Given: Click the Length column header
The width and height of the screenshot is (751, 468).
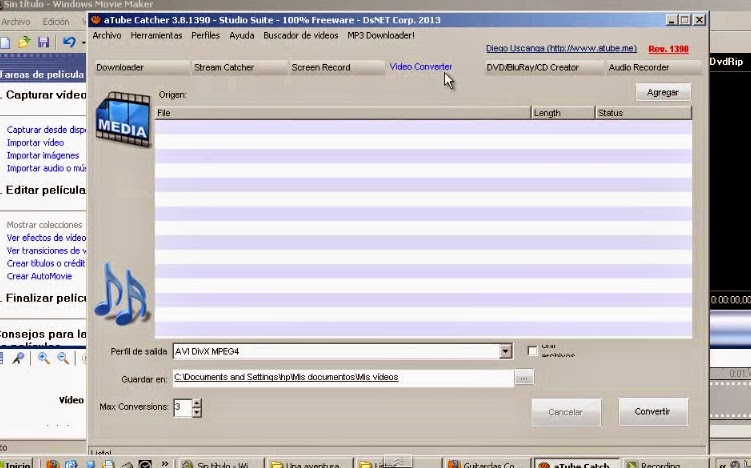Looking at the screenshot, I should tap(563, 113).
